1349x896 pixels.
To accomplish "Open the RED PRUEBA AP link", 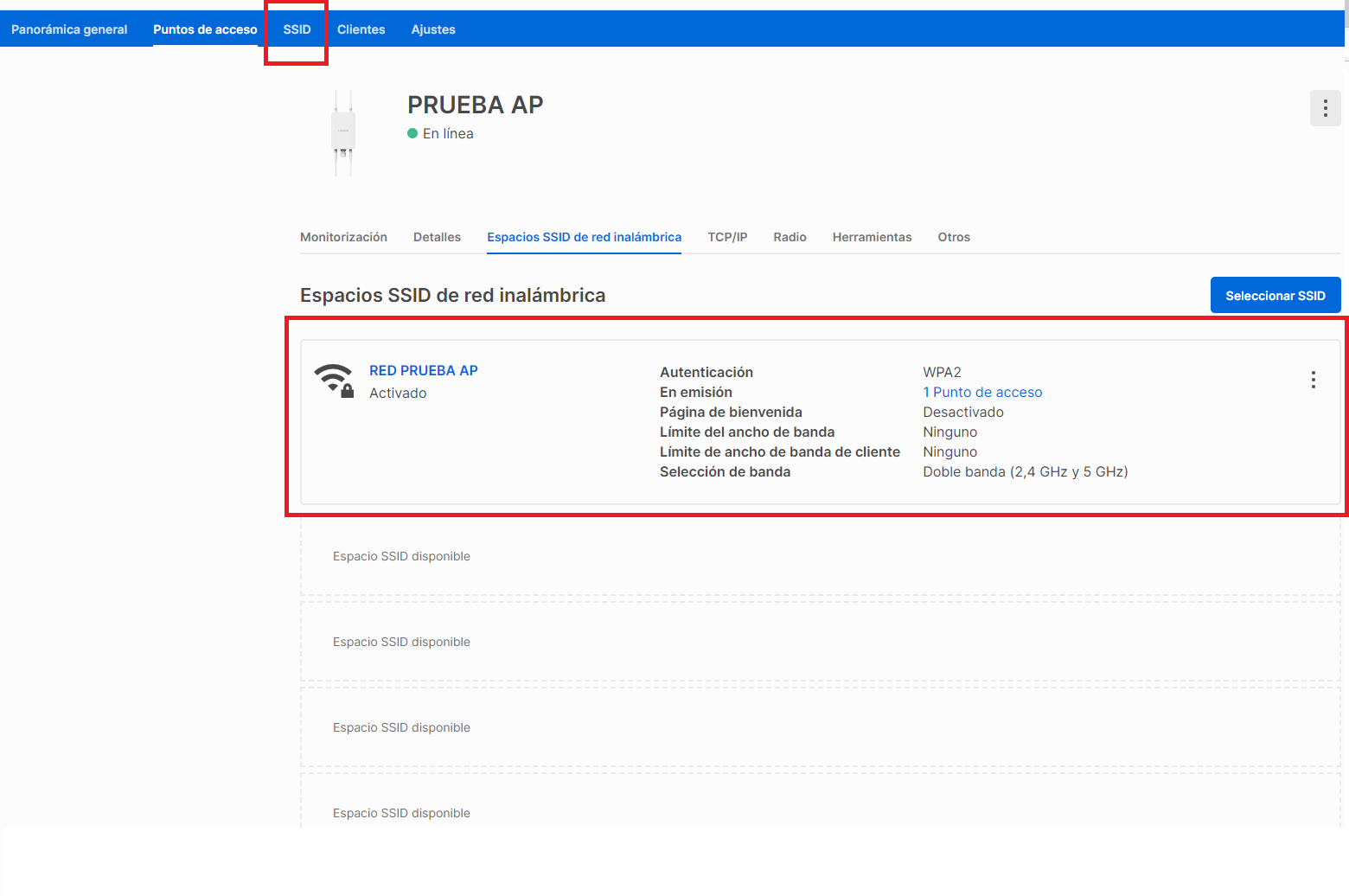I will pos(423,370).
